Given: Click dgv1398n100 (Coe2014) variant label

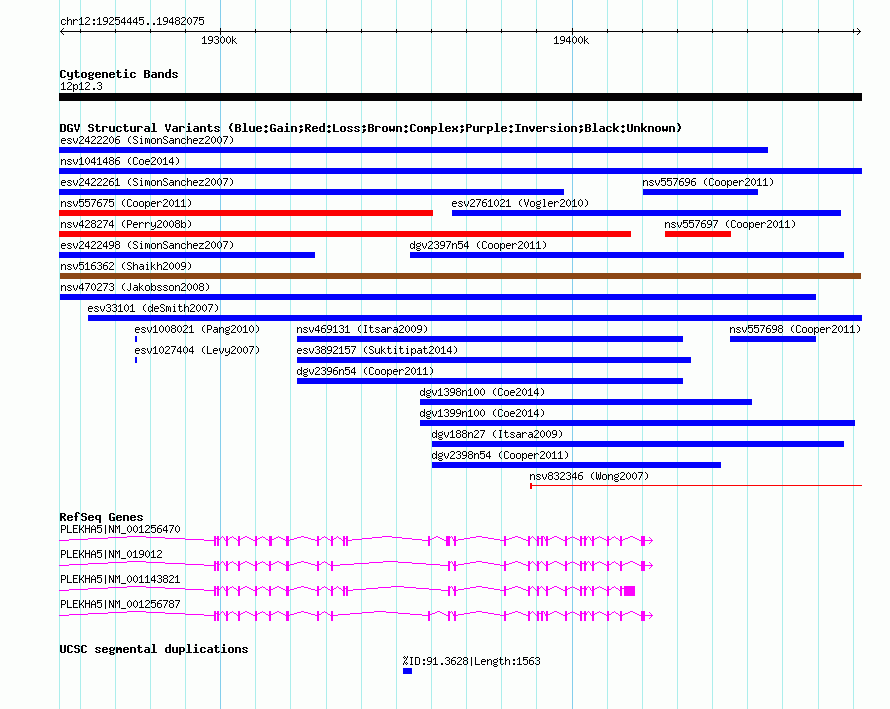Looking at the screenshot, I should tap(482, 392).
